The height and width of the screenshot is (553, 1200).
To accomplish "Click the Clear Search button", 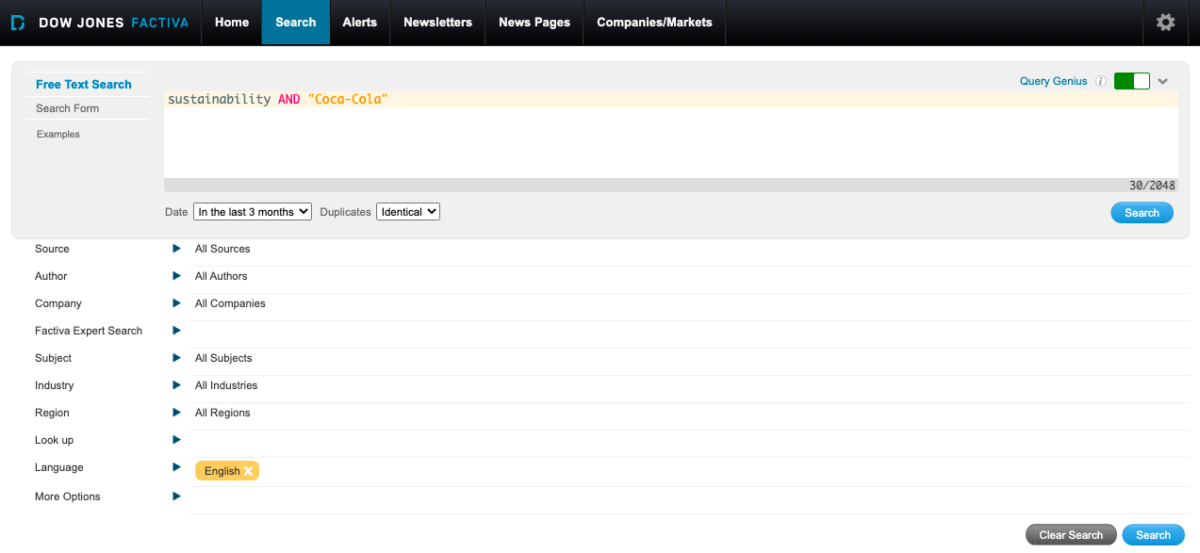I will point(1070,535).
